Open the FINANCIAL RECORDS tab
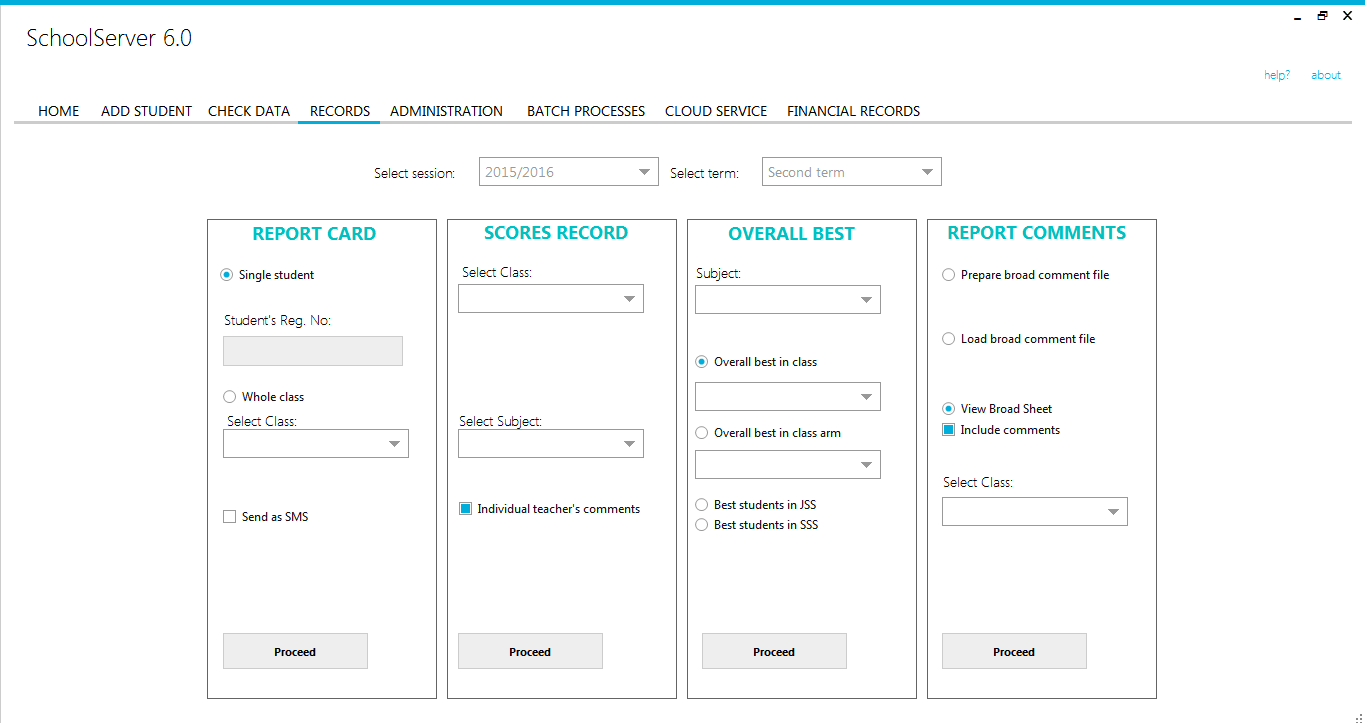 (853, 111)
